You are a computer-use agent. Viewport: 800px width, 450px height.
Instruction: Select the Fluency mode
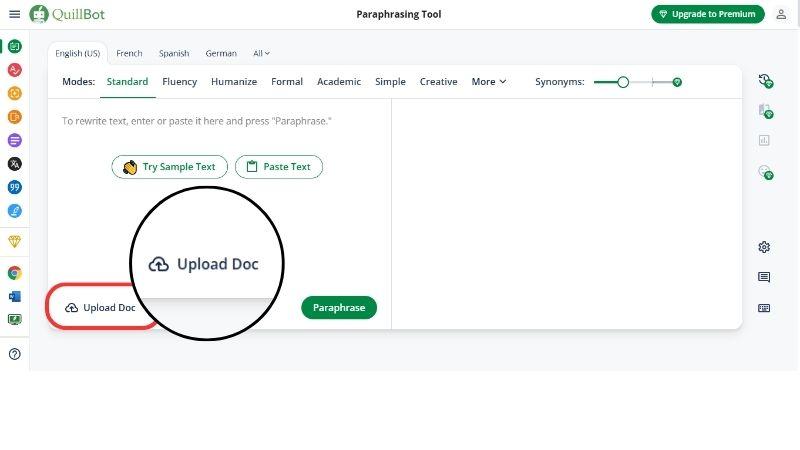tap(180, 82)
